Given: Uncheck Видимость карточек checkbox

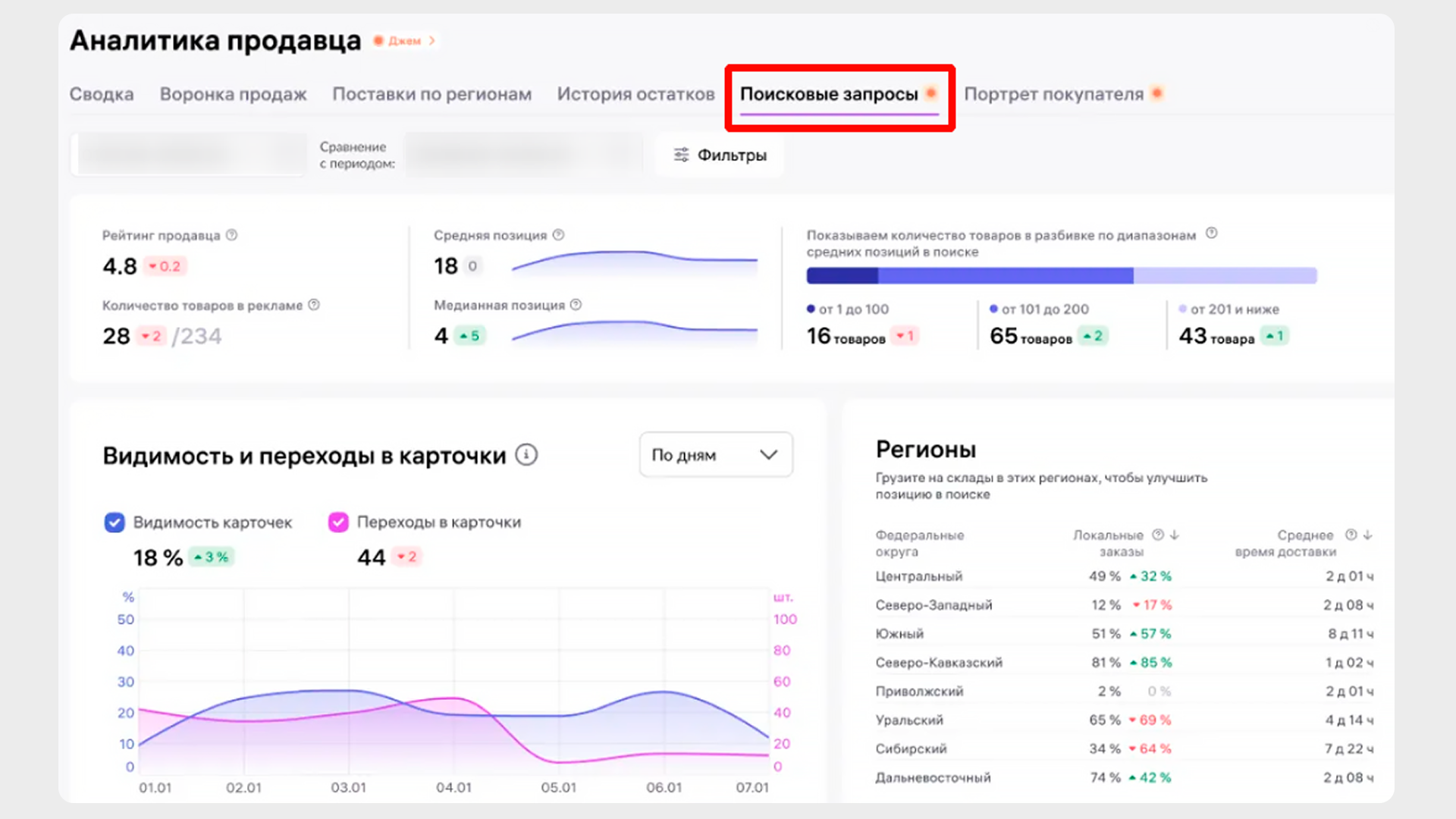Looking at the screenshot, I should click(115, 522).
